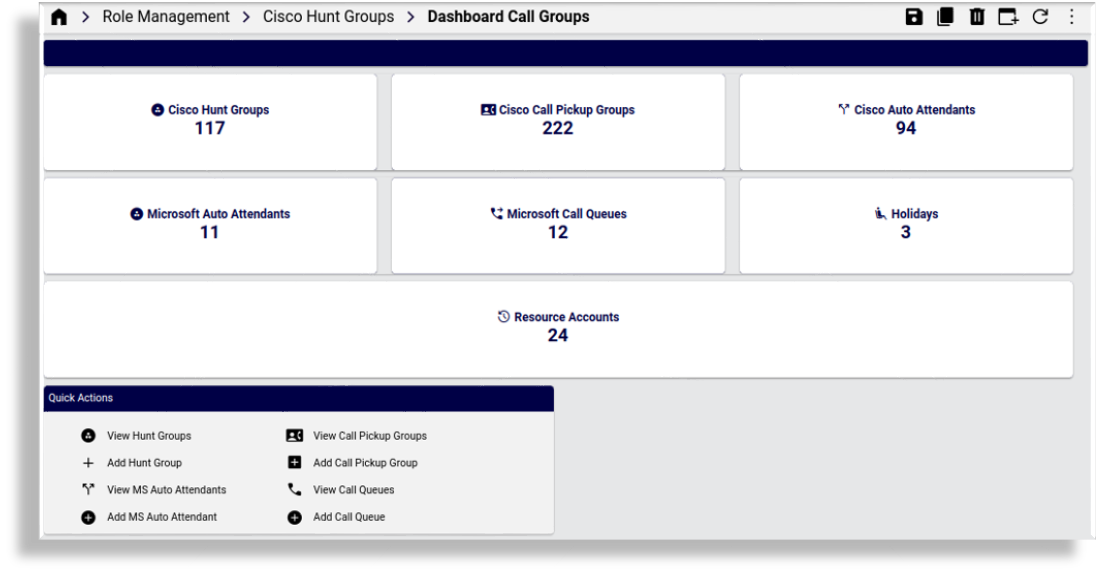1098x574 pixels.
Task: Go to the home icon in breadcrumb
Action: point(59,17)
